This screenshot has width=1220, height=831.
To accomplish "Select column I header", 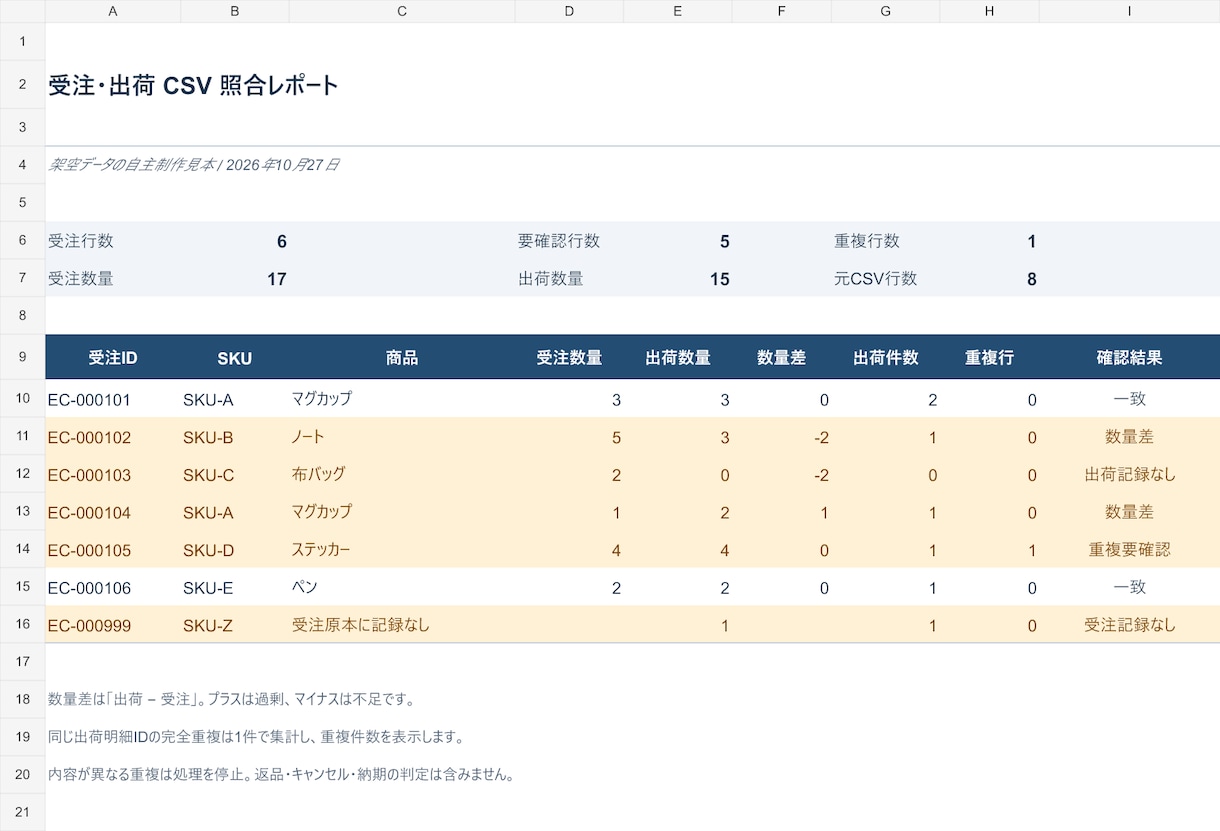I will point(1129,11).
